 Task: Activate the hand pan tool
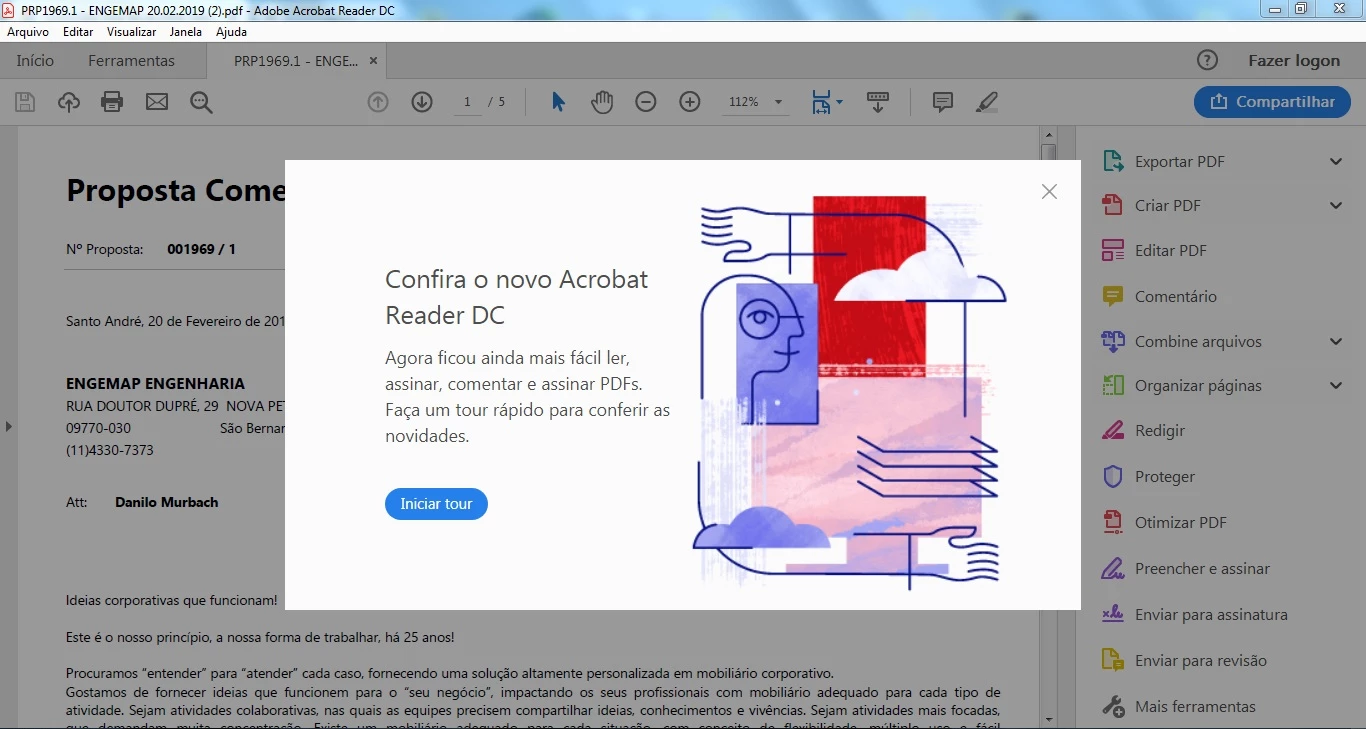click(602, 102)
